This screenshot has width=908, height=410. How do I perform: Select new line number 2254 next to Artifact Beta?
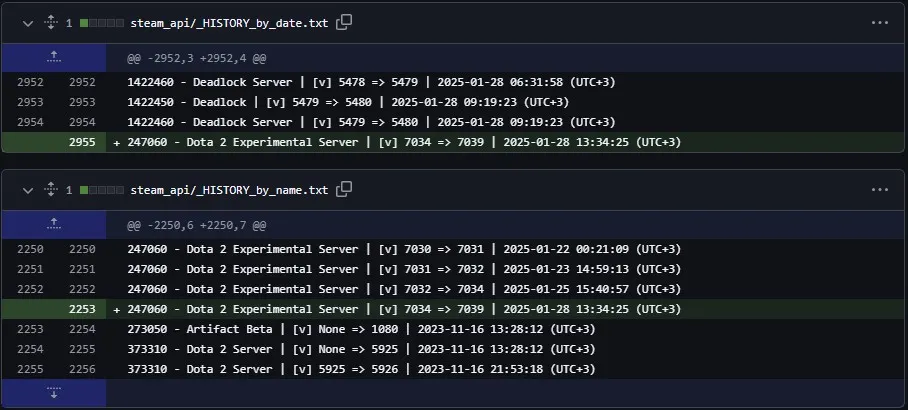[82, 329]
